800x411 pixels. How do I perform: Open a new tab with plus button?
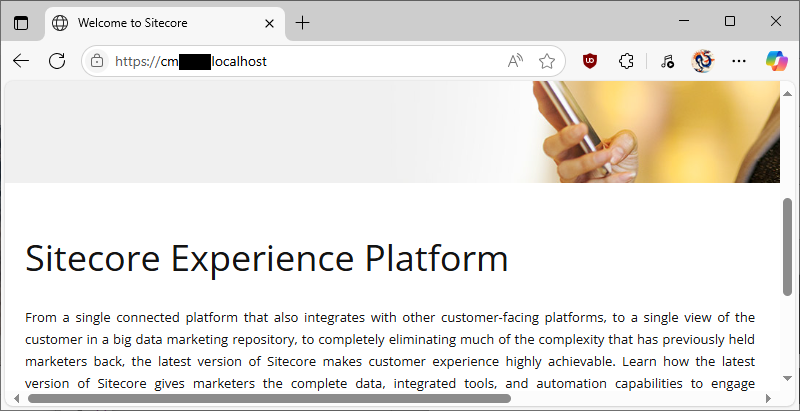[303, 23]
